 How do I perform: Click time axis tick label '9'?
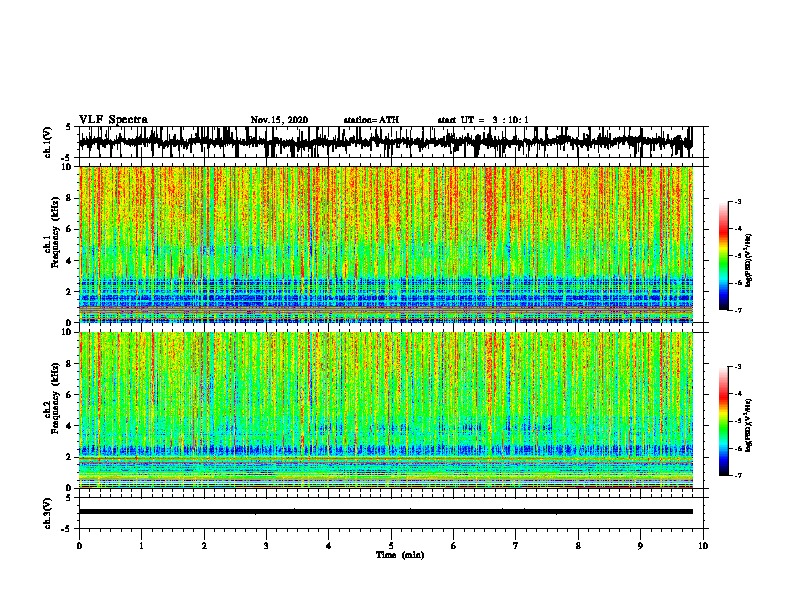(640, 546)
